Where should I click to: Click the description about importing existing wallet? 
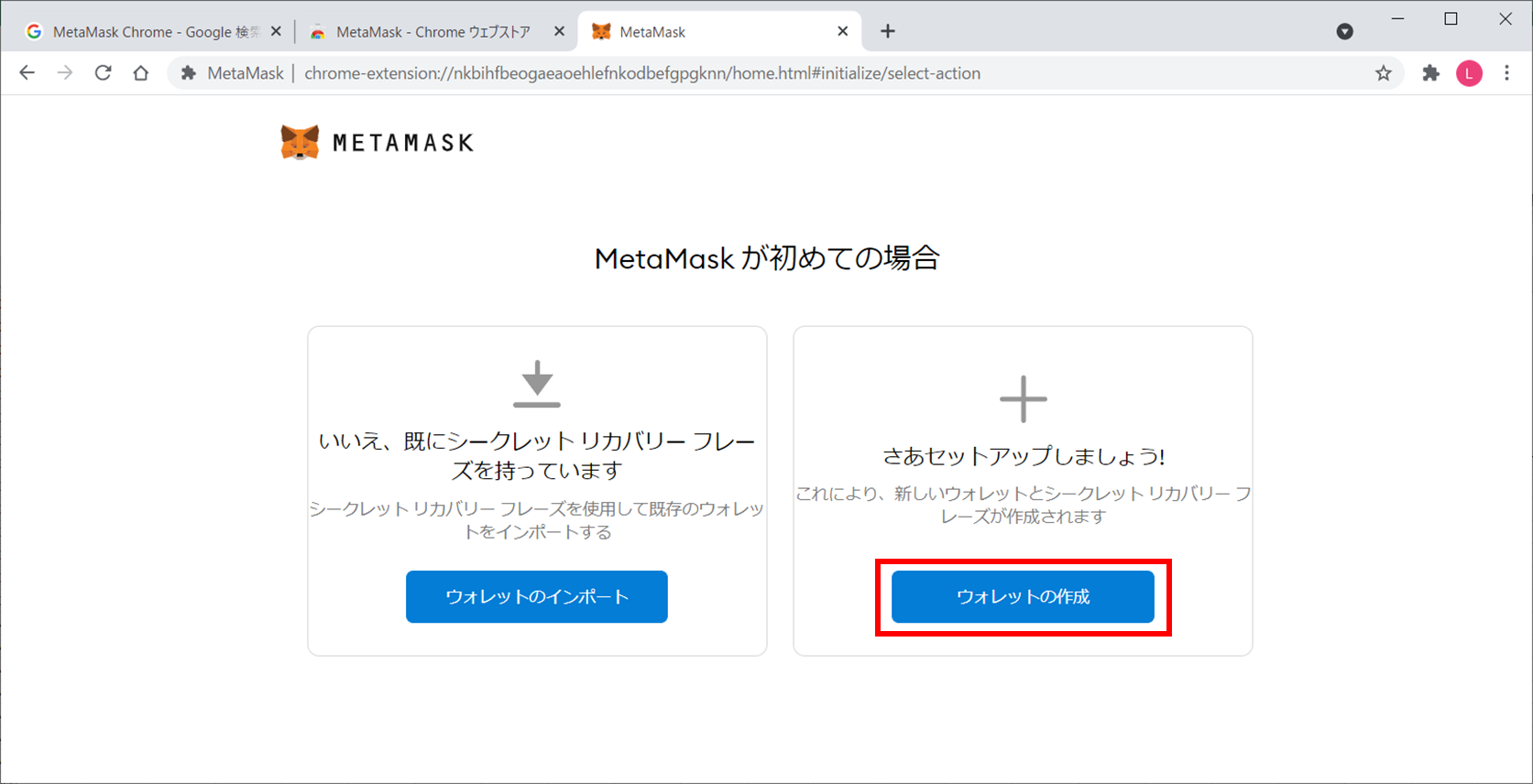point(537,520)
